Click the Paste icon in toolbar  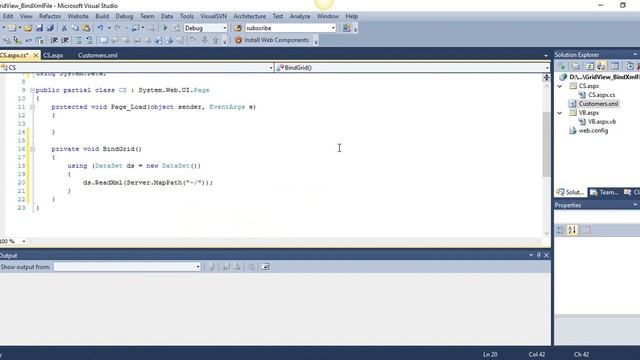(x=86, y=28)
